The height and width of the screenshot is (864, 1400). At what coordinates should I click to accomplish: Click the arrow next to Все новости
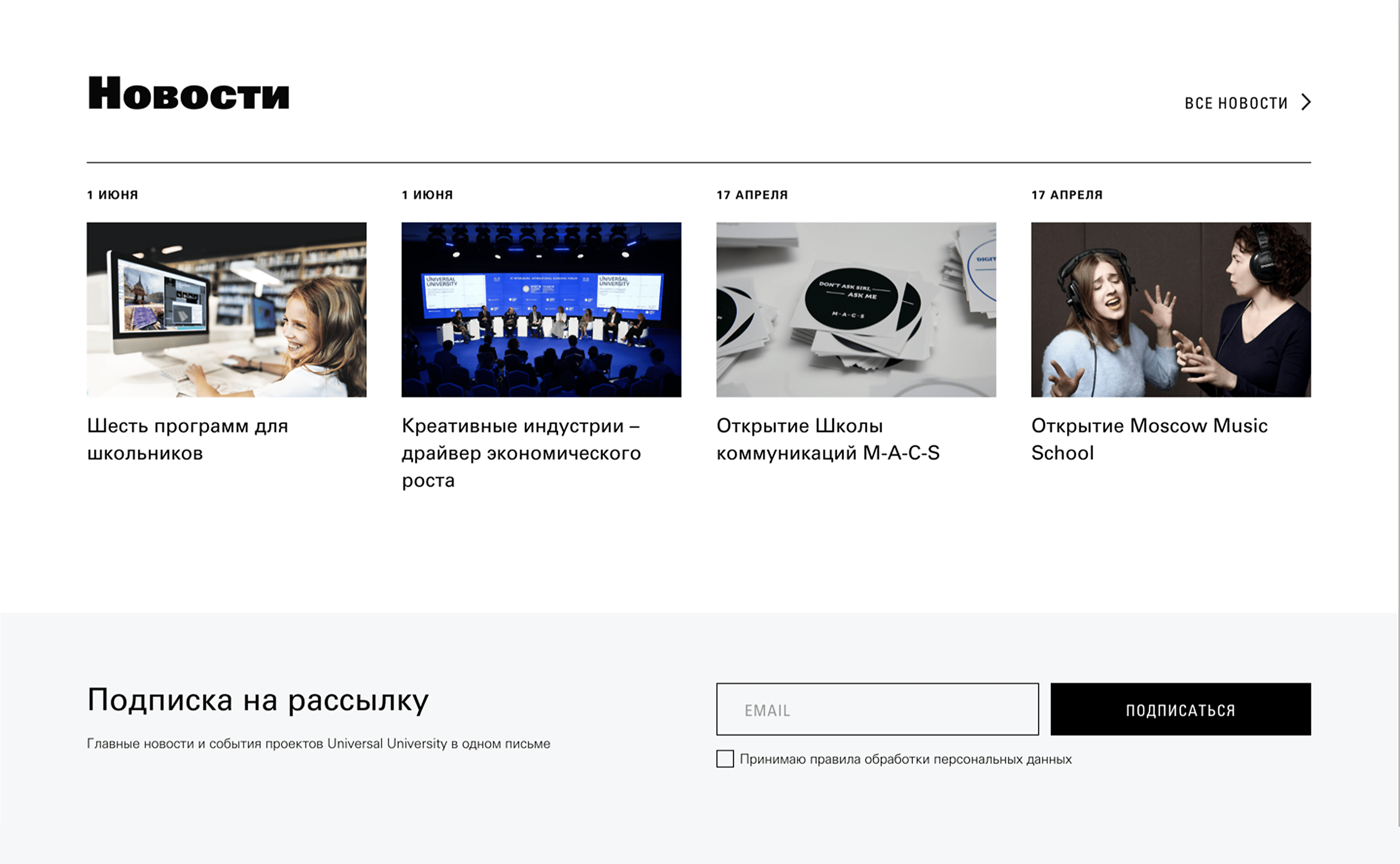(1306, 102)
